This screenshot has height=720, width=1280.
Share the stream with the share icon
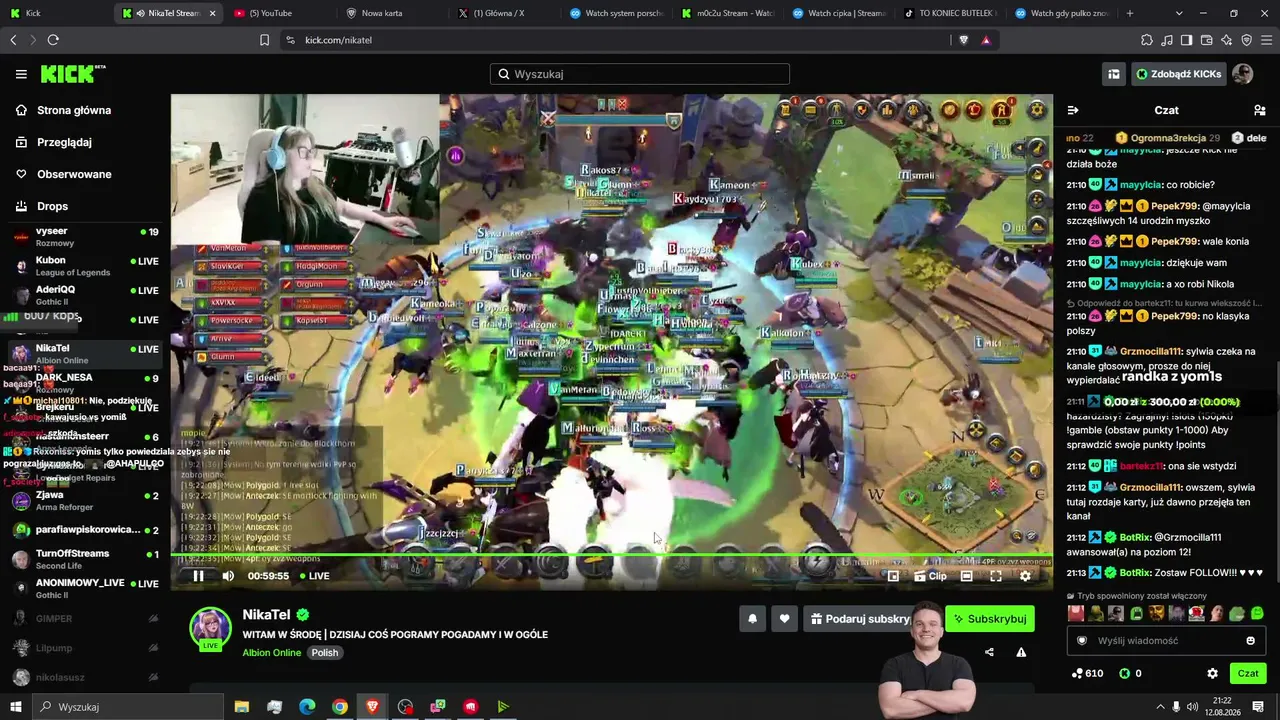click(989, 652)
